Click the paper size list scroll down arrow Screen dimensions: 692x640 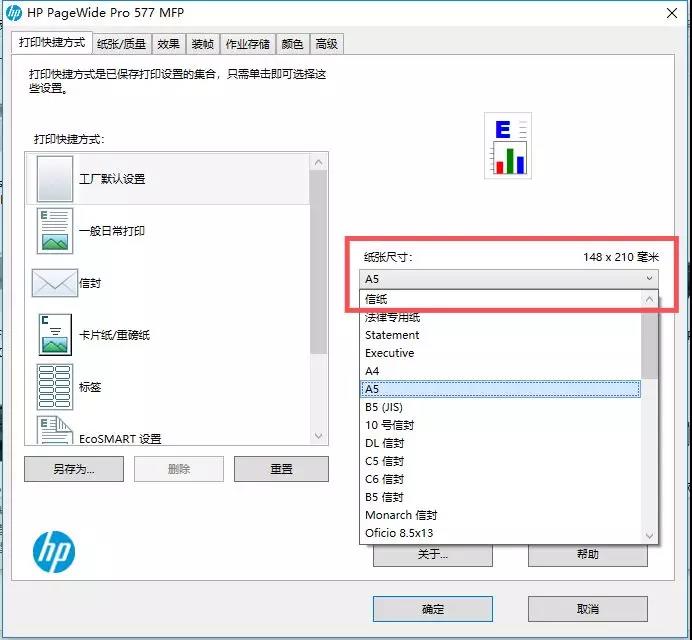point(649,535)
